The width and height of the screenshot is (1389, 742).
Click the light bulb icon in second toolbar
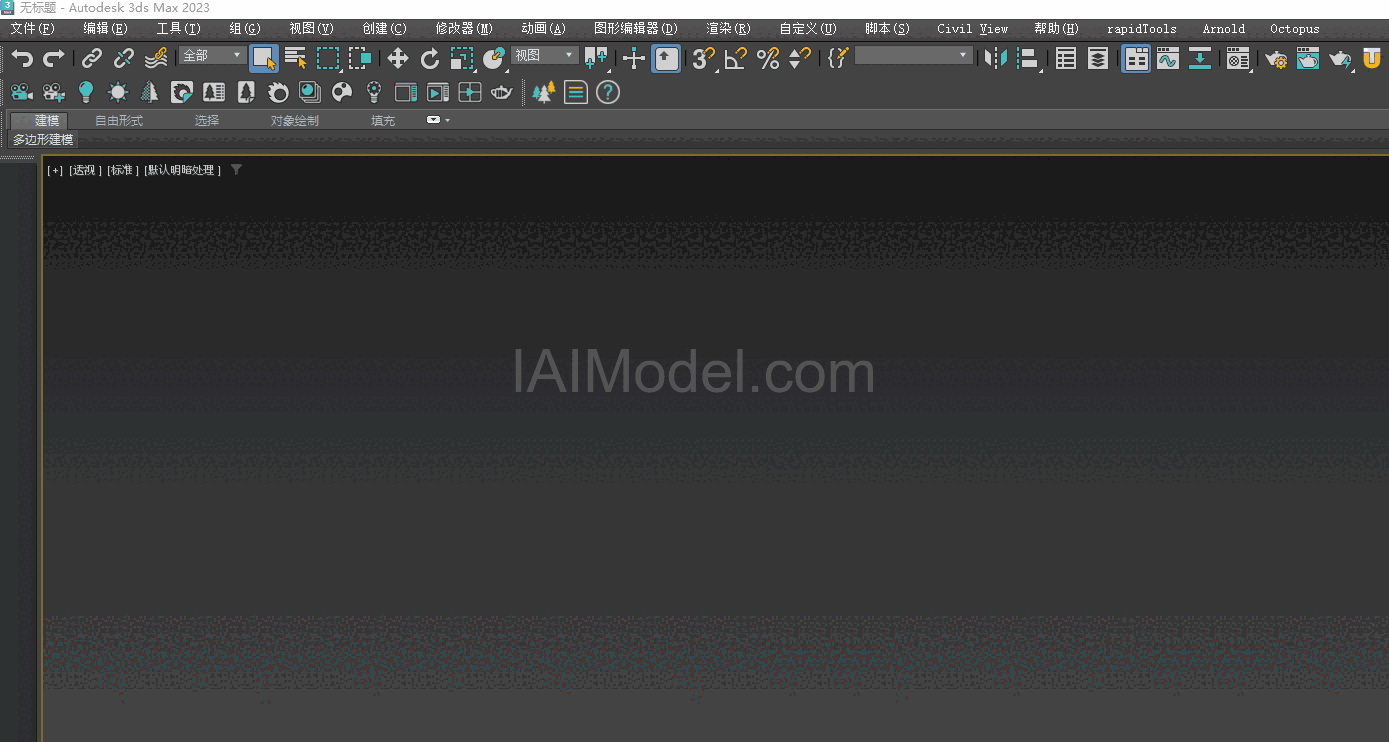click(86, 92)
